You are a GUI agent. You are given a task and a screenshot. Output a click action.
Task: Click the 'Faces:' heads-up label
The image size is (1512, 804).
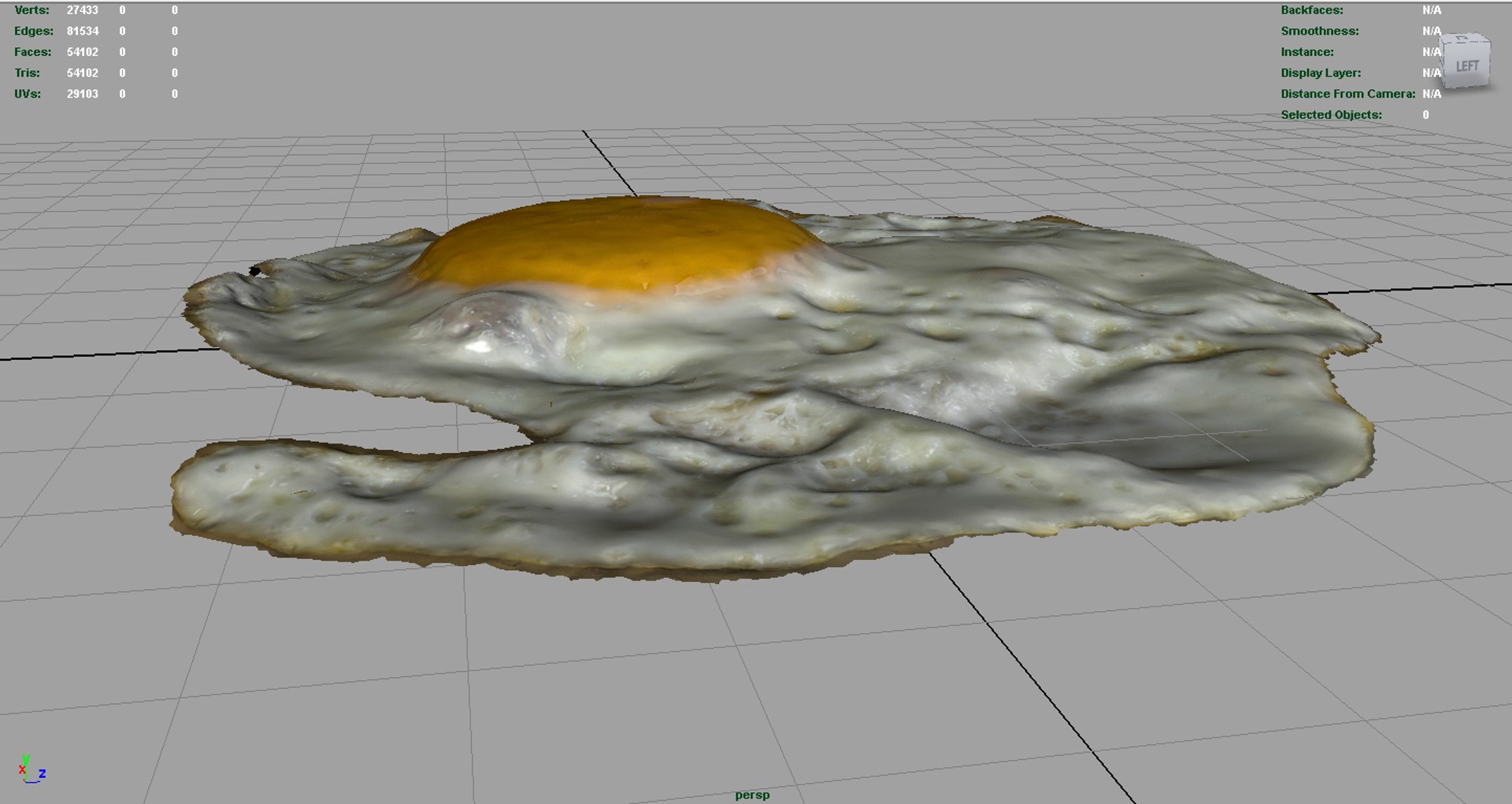(x=33, y=52)
